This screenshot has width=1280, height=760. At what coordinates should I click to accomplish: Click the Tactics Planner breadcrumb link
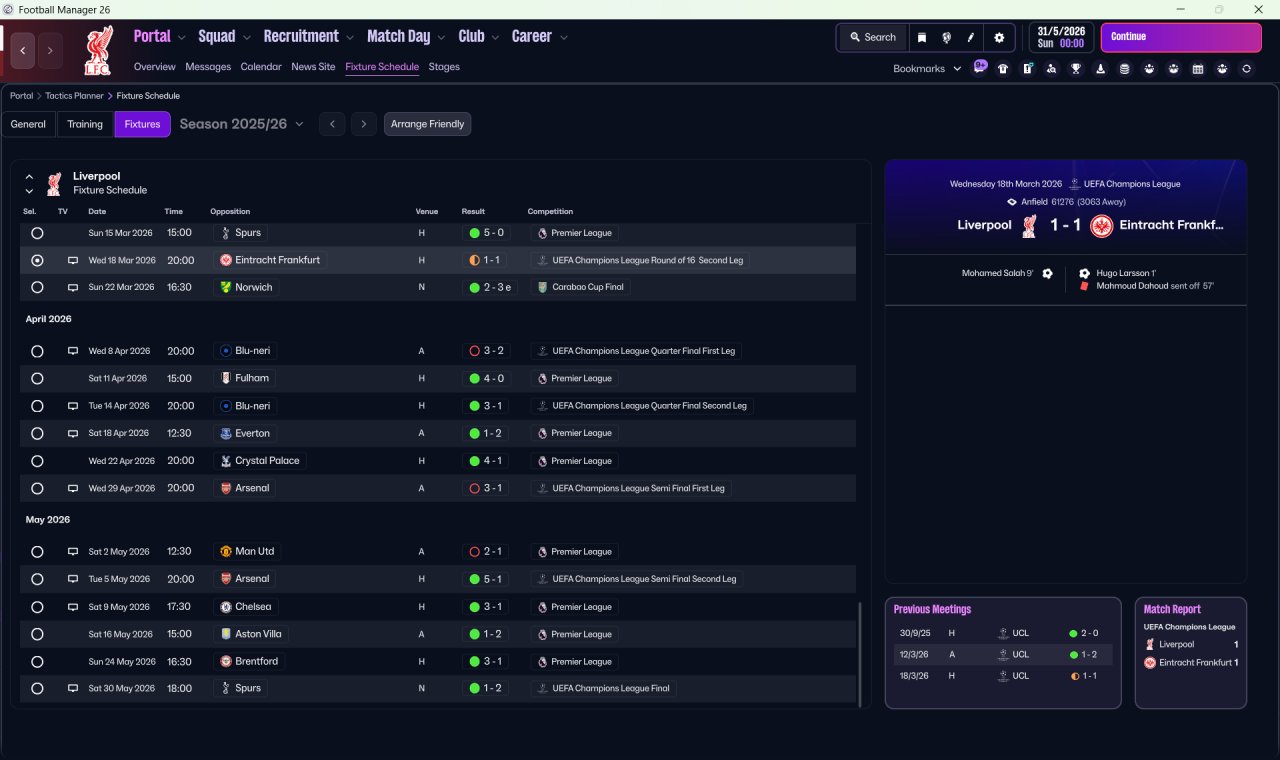[74, 96]
